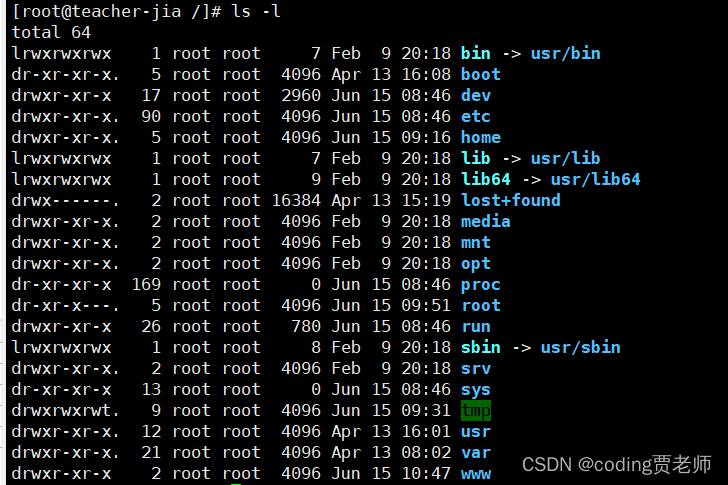Click the size value '780' for run

point(306,326)
